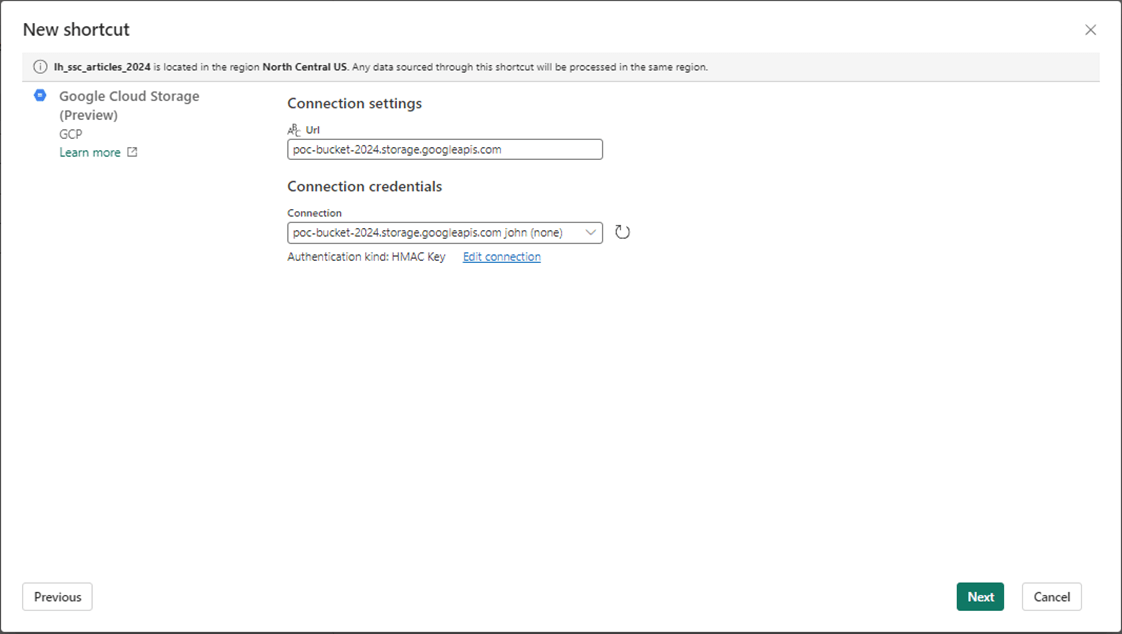Viewport: 1122px width, 634px height.
Task: Refresh the connection list with the circular arrow
Action: click(622, 232)
